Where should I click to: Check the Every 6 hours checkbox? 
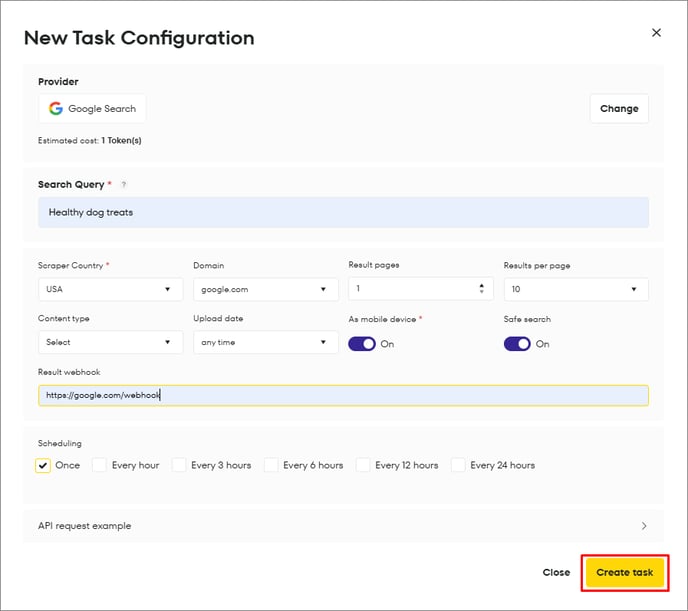[x=271, y=465]
